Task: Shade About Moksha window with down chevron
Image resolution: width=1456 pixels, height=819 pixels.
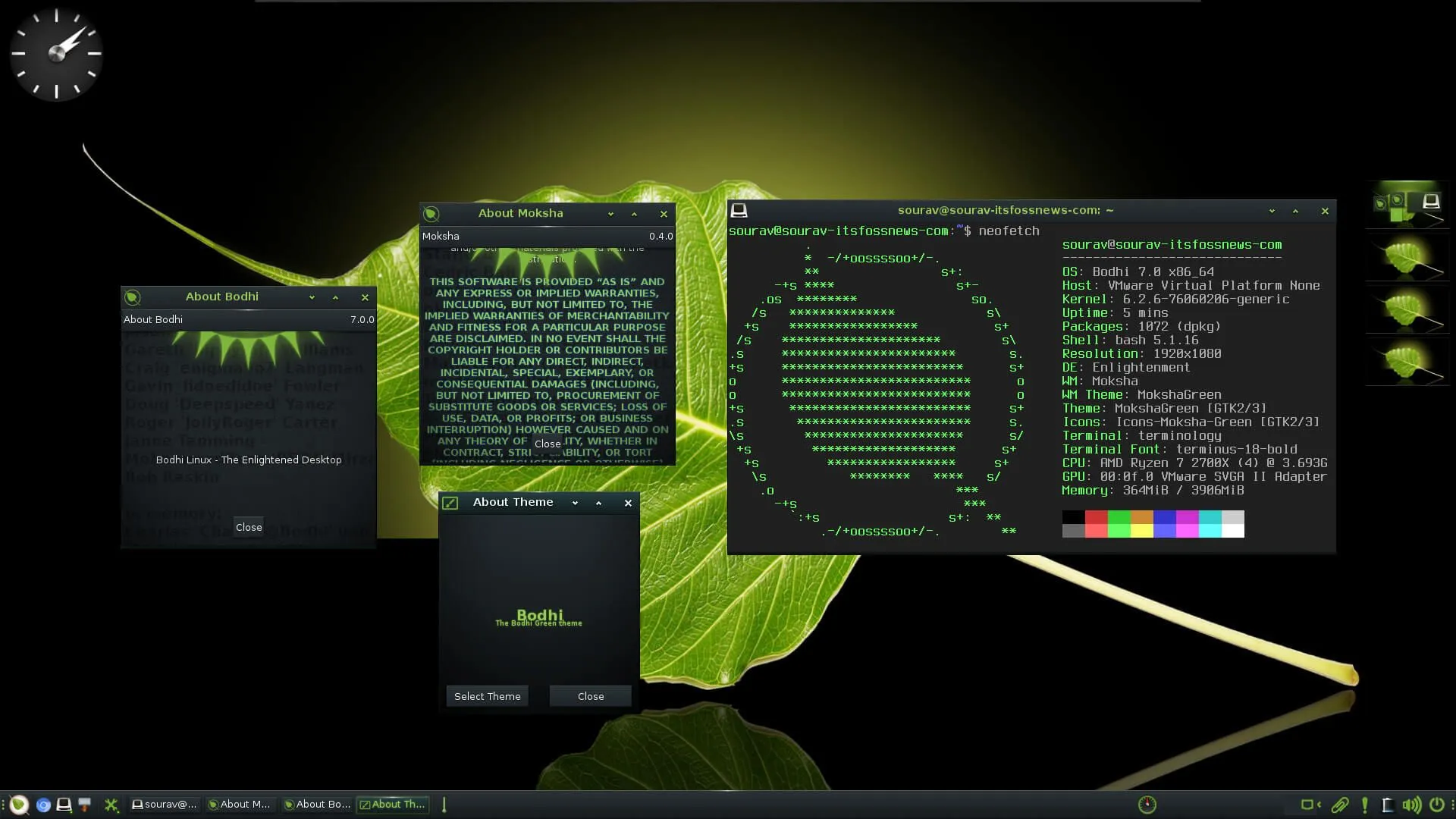Action: (610, 215)
